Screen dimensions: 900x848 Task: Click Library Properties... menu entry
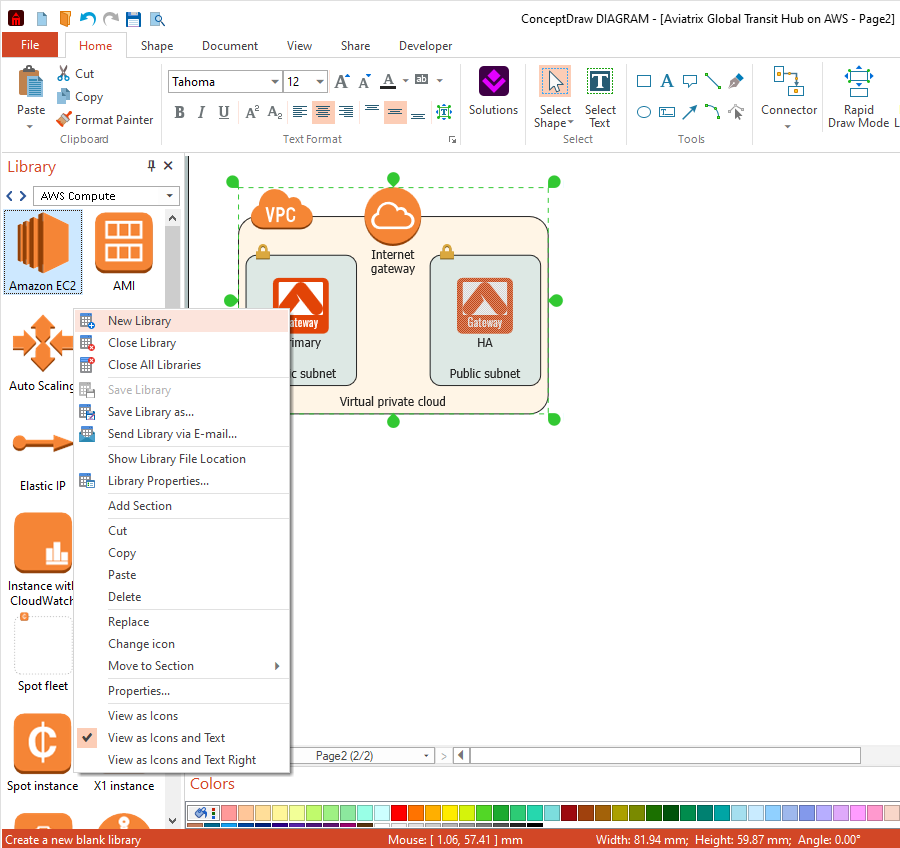[158, 481]
